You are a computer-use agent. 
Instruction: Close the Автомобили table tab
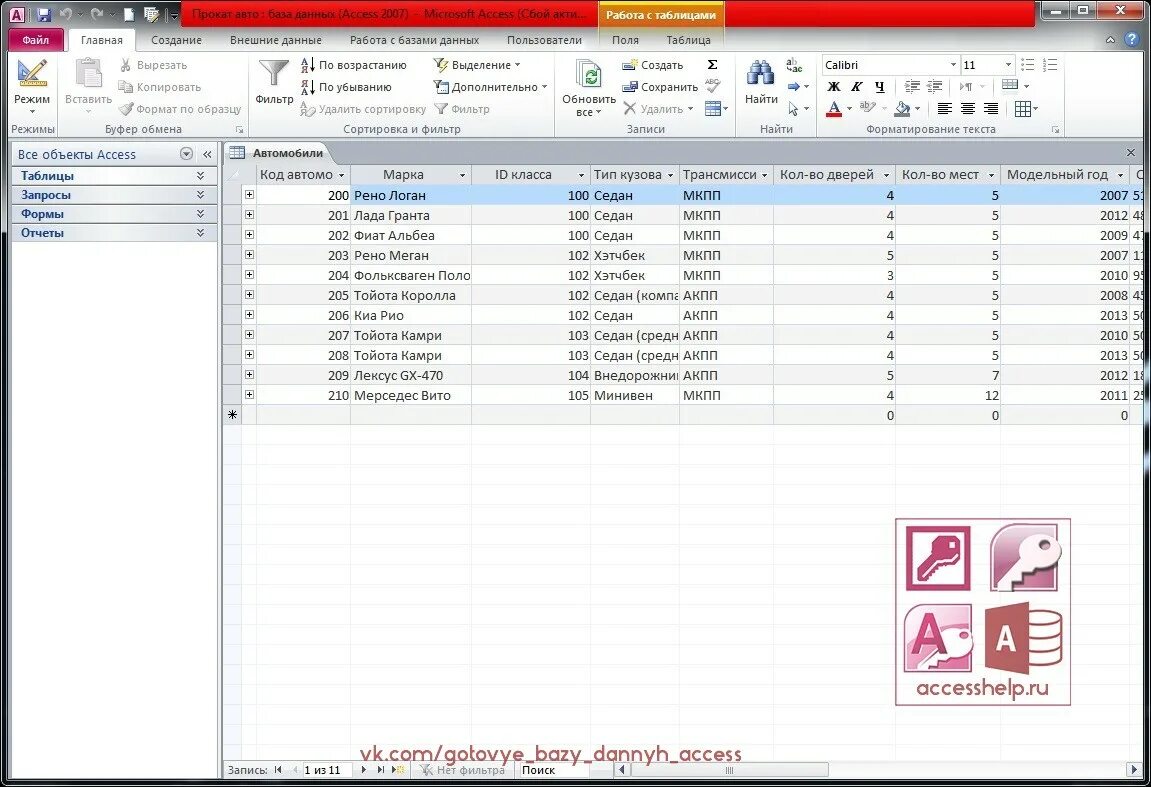tap(1130, 153)
